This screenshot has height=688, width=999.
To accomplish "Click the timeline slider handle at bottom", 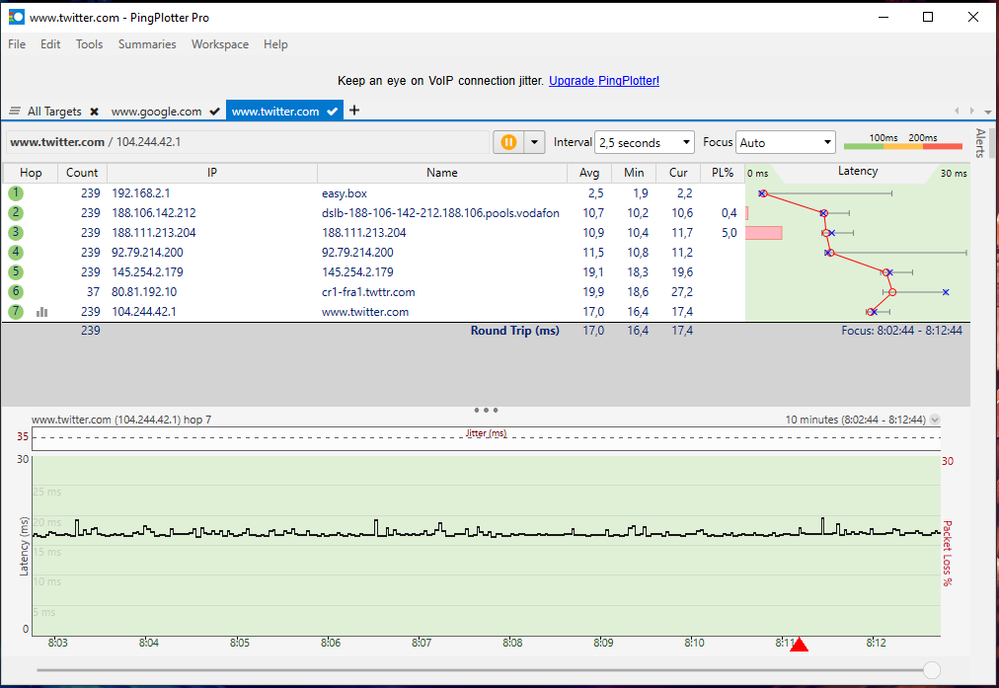I will 931,670.
